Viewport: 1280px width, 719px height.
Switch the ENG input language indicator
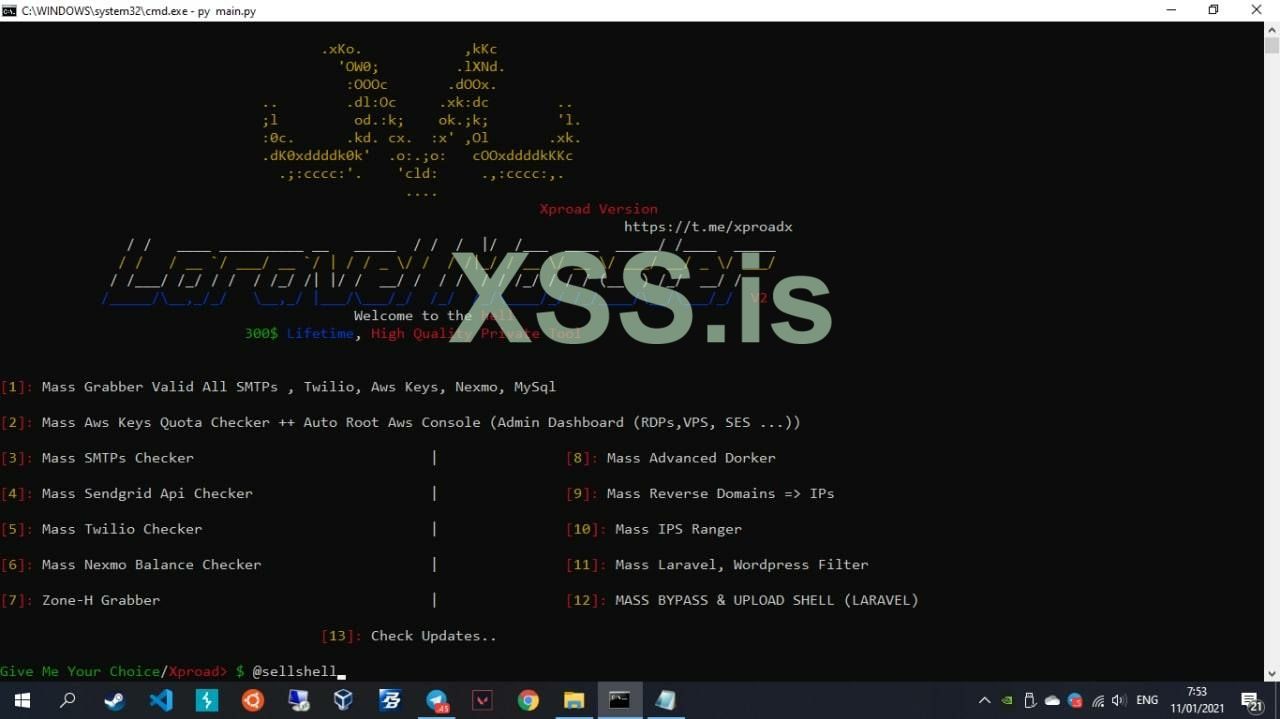pyautogui.click(x=1147, y=700)
